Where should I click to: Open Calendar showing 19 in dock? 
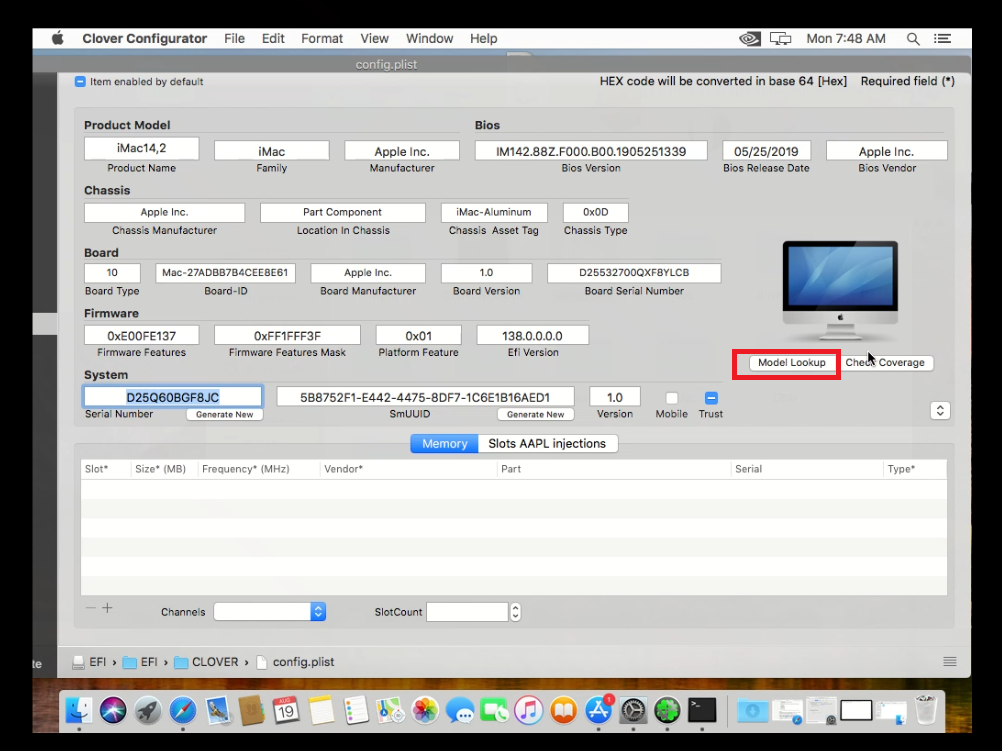(286, 710)
